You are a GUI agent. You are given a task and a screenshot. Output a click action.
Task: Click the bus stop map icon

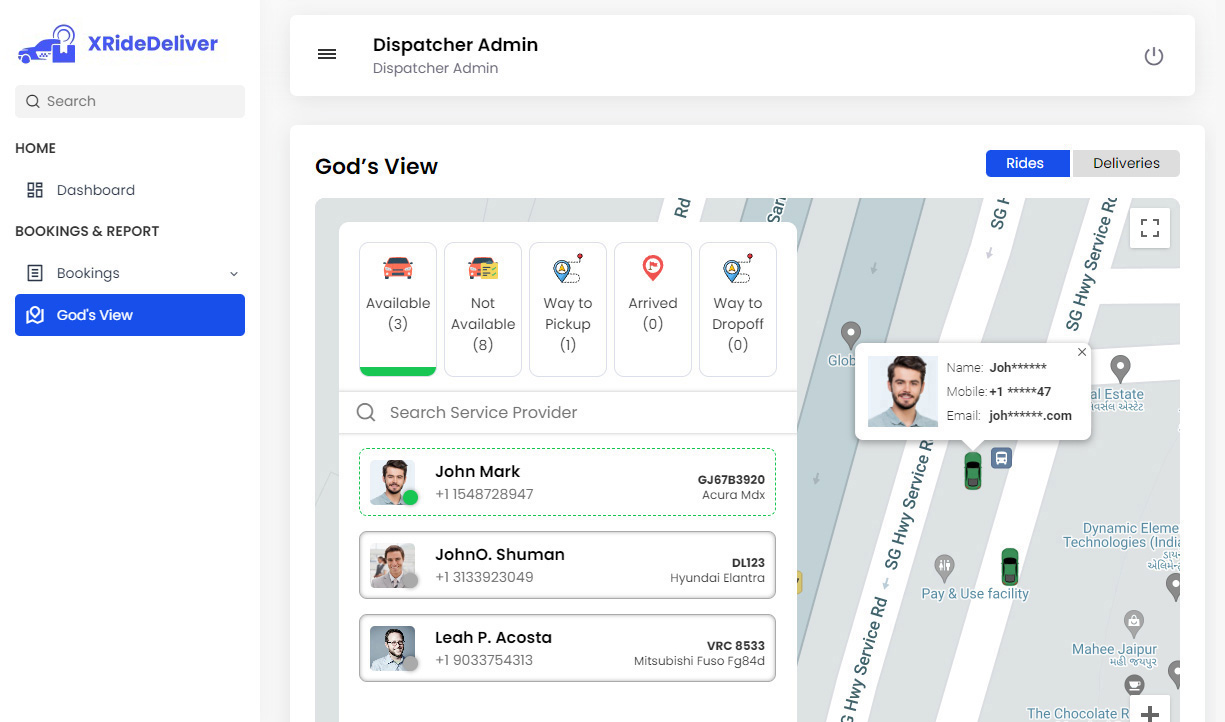click(1001, 458)
